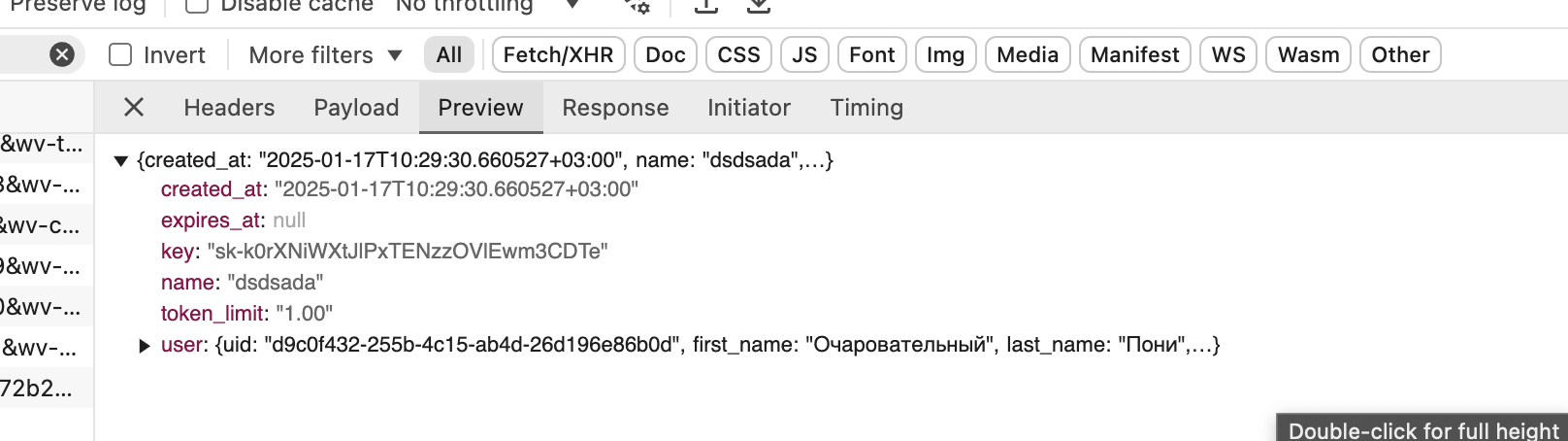Filter requests by Img type
This screenshot has width=1568, height=441.
click(945, 55)
